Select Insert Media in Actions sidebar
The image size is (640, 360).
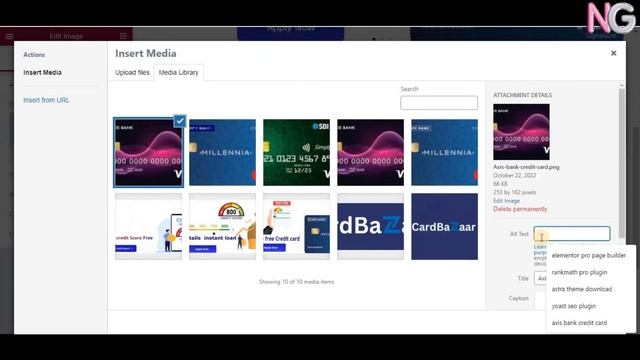point(42,72)
